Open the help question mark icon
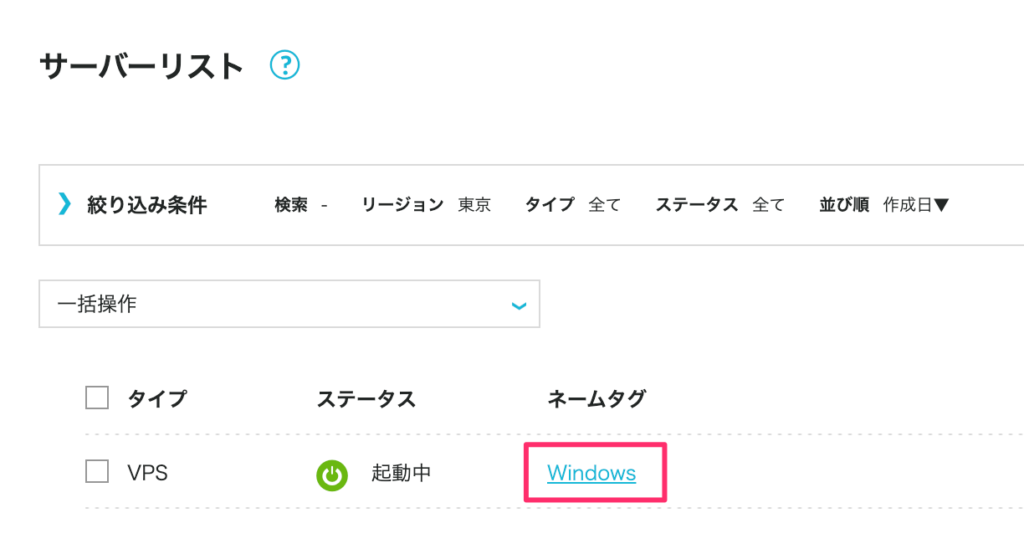Screen dimensions: 1024x549 click(x=285, y=65)
